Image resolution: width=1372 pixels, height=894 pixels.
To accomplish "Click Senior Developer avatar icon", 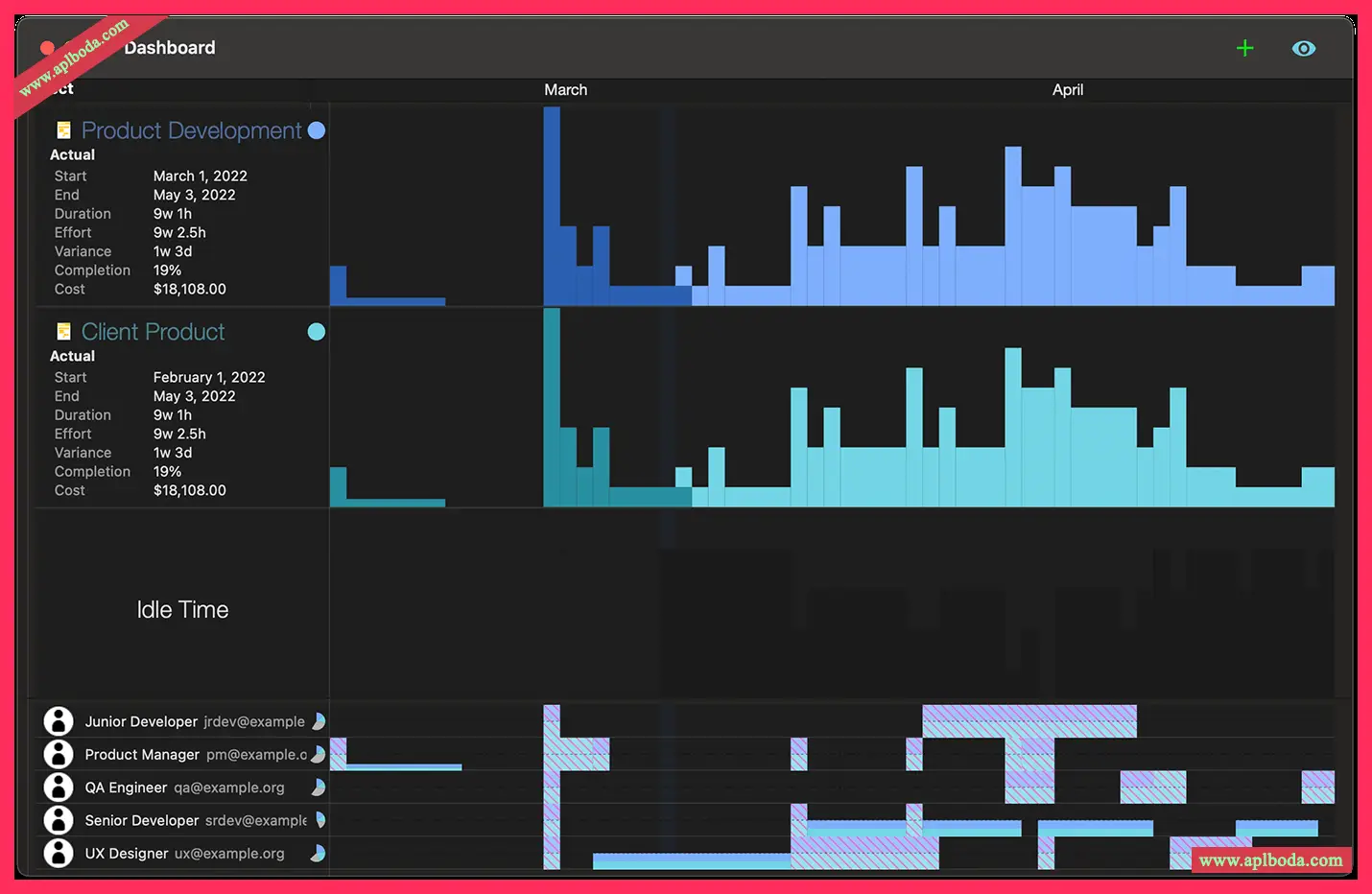I will point(59,820).
